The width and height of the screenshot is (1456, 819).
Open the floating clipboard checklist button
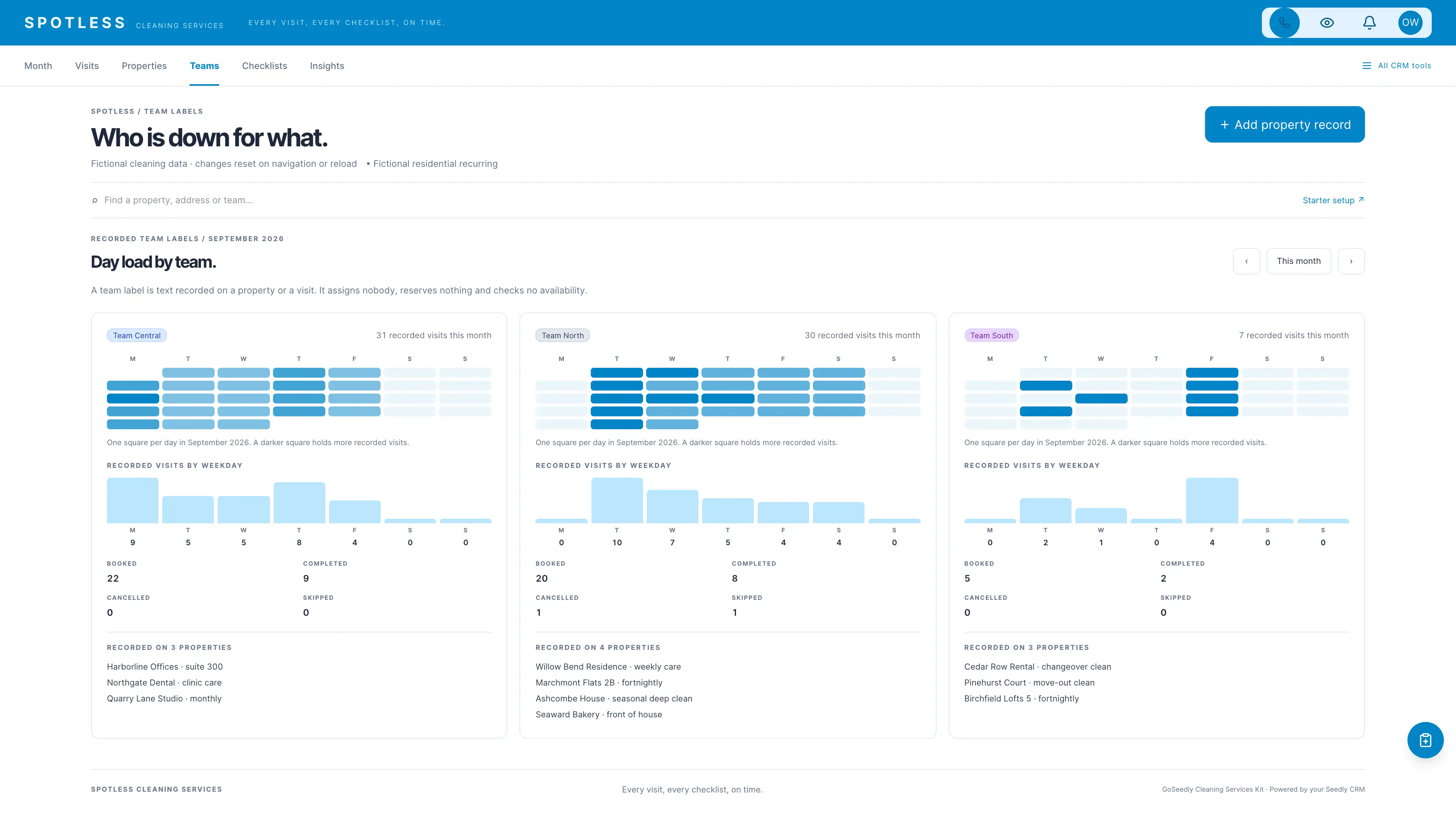pos(1425,740)
